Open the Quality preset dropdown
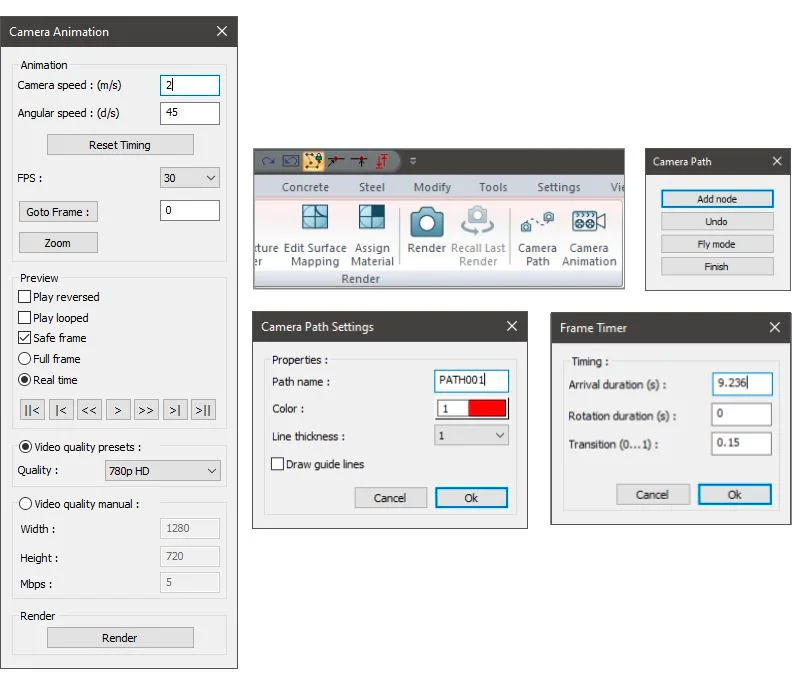793x681 pixels. 162,471
